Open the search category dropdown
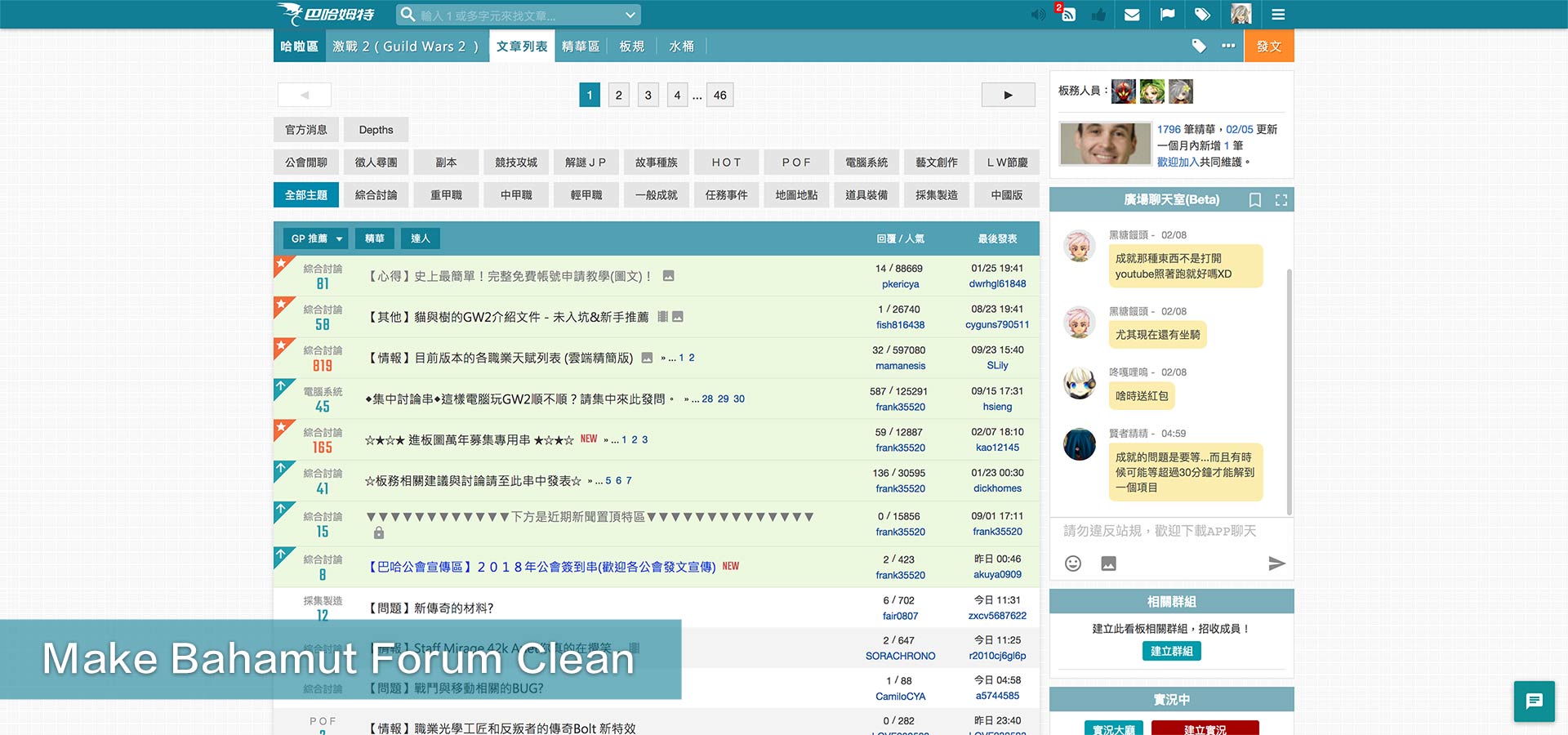This screenshot has height=735, width=1568. point(629,14)
